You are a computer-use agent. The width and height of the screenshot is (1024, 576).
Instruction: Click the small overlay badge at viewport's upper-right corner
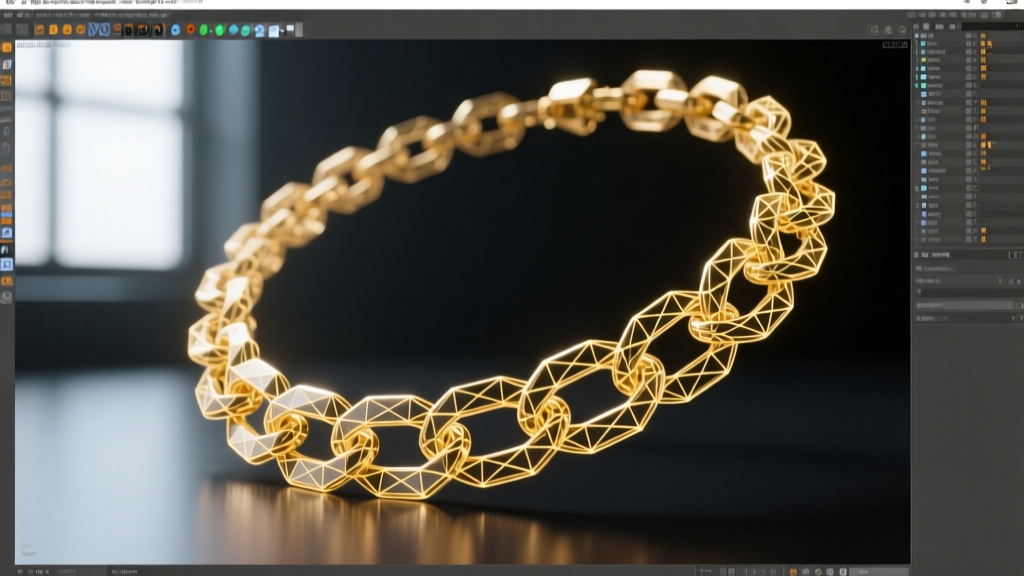tap(895, 44)
